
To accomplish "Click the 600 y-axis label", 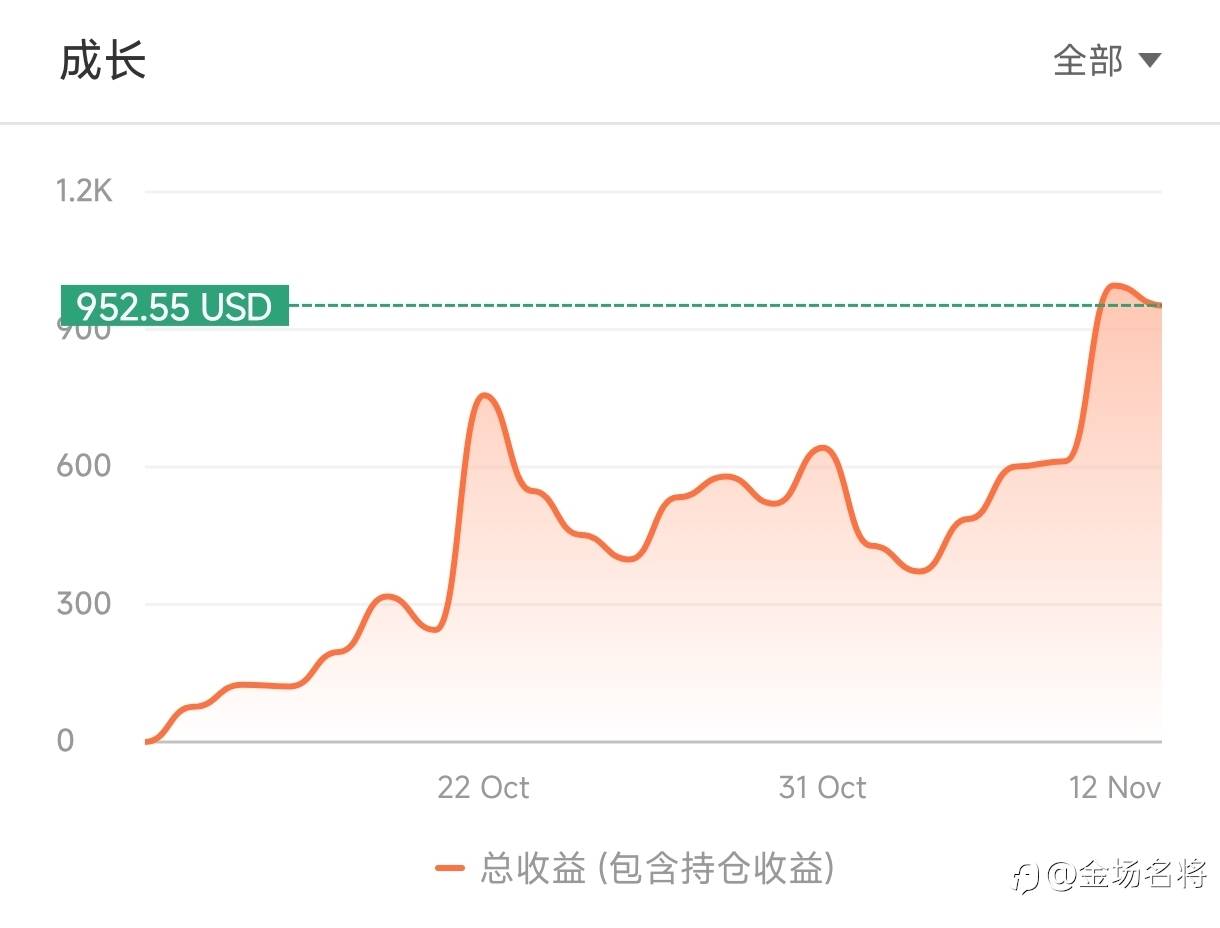I will tap(81, 466).
